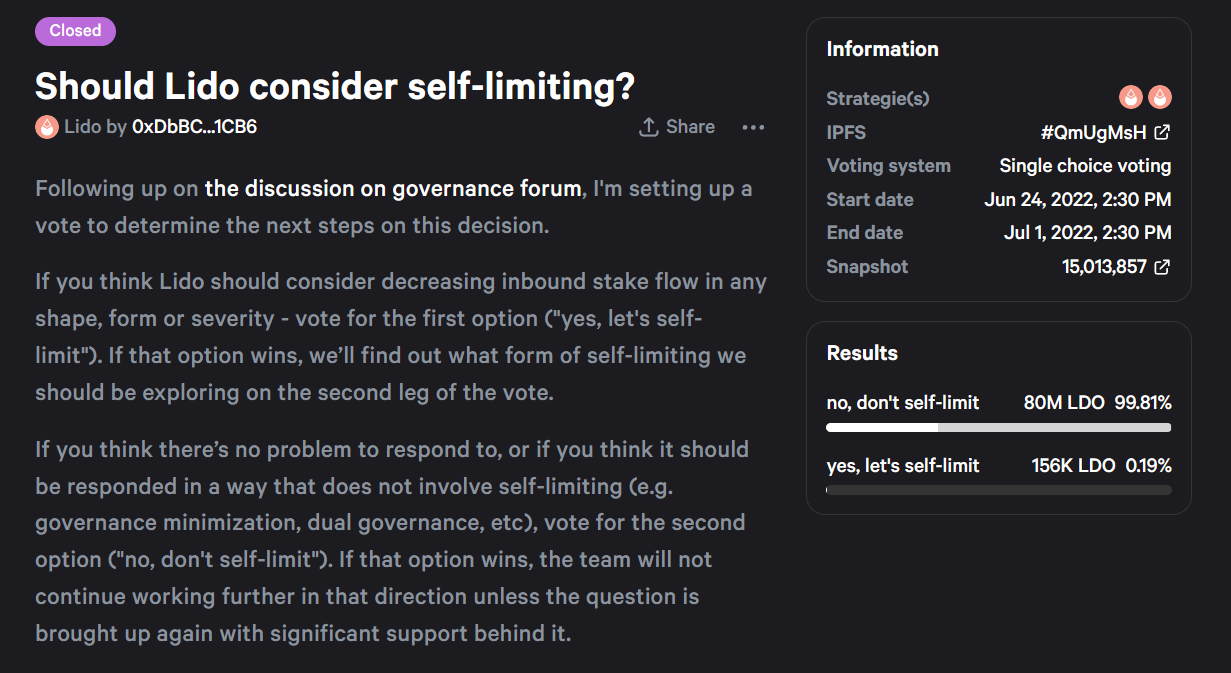
Task: Click the first strategy flame icon
Action: [x=1131, y=98]
